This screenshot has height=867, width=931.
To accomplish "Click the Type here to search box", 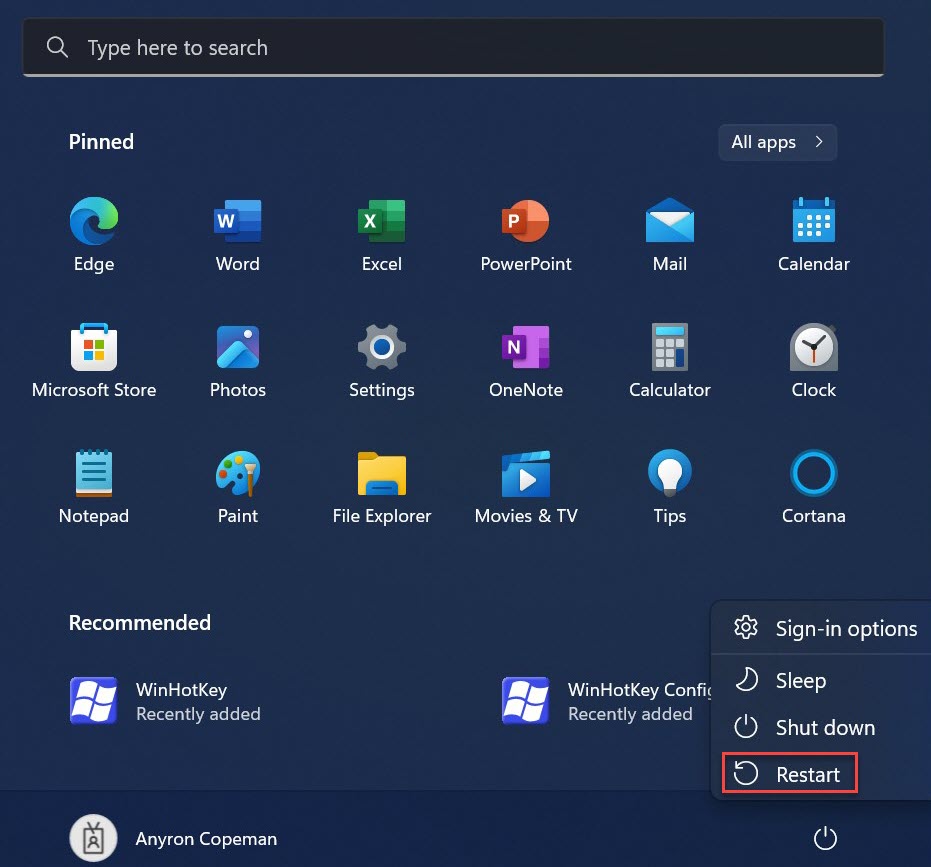I will (x=454, y=48).
